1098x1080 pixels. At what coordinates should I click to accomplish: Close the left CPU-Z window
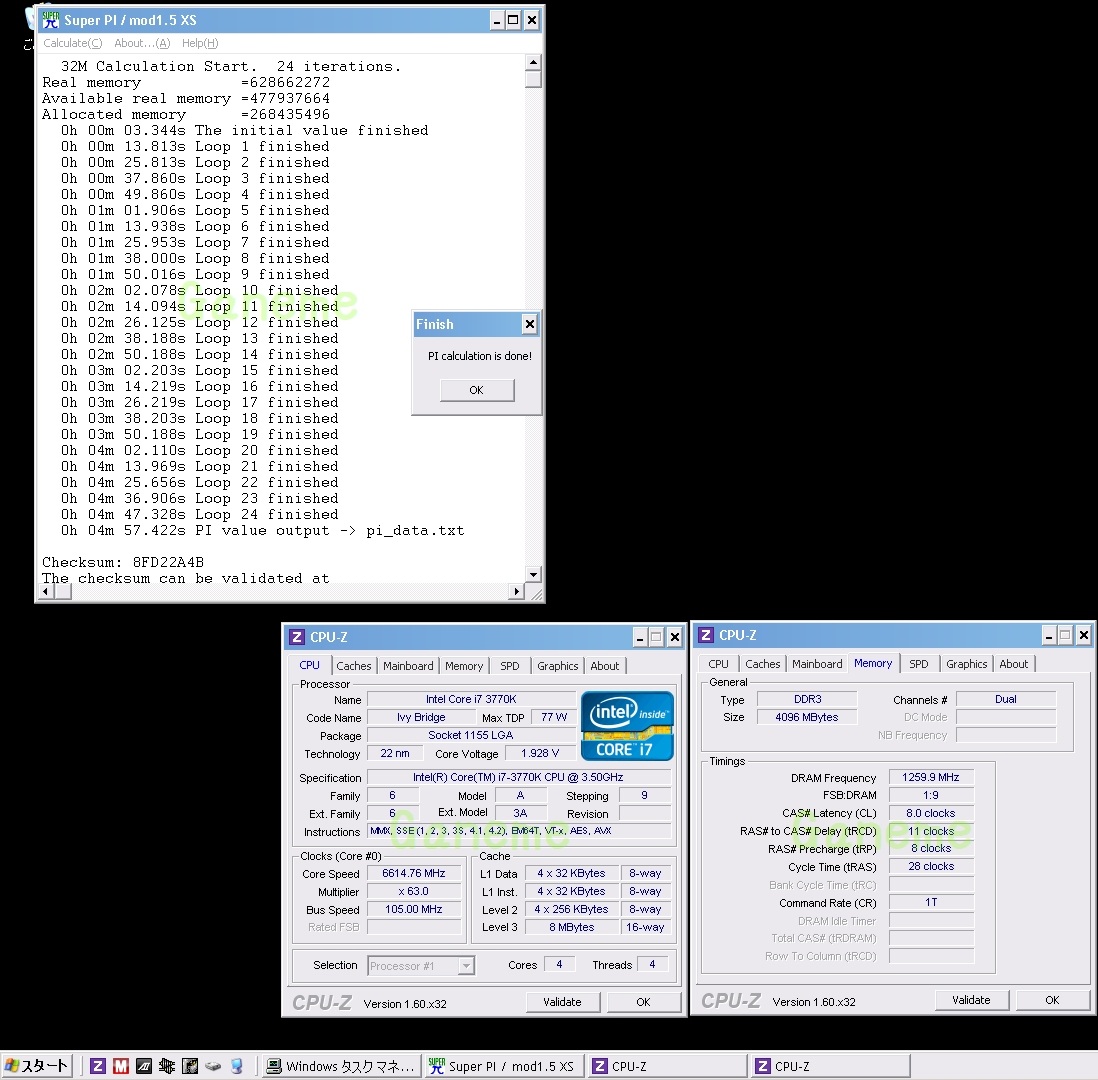pos(674,637)
